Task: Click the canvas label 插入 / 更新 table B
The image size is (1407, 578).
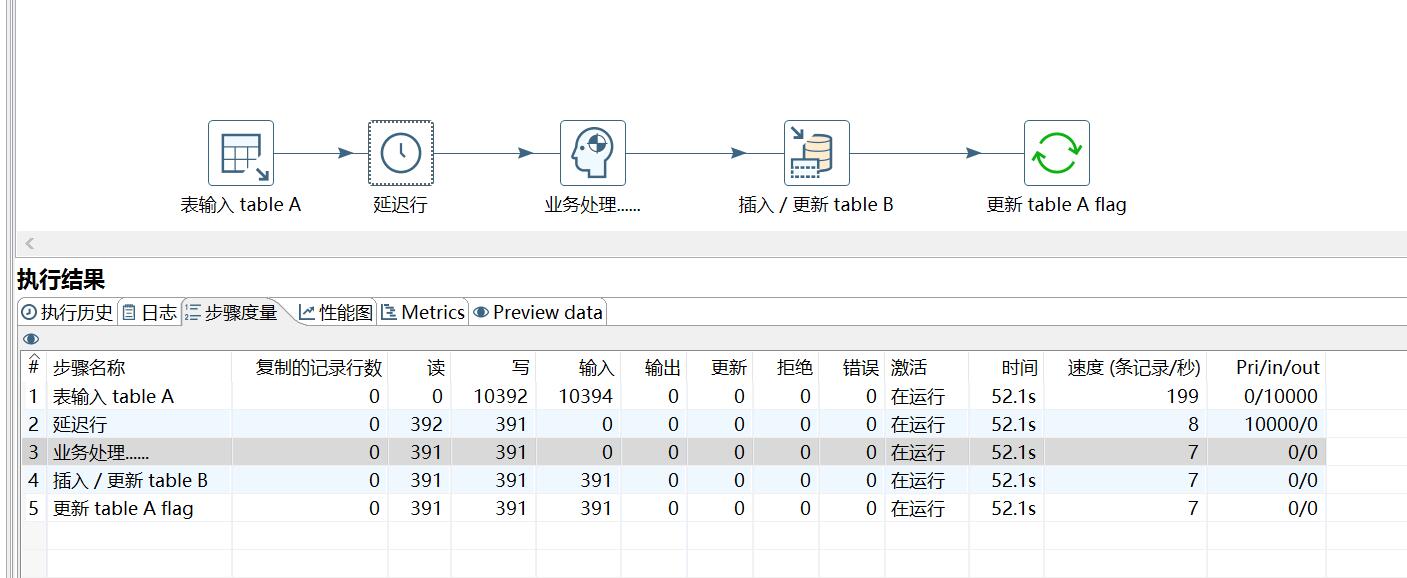Action: pyautogui.click(x=816, y=205)
